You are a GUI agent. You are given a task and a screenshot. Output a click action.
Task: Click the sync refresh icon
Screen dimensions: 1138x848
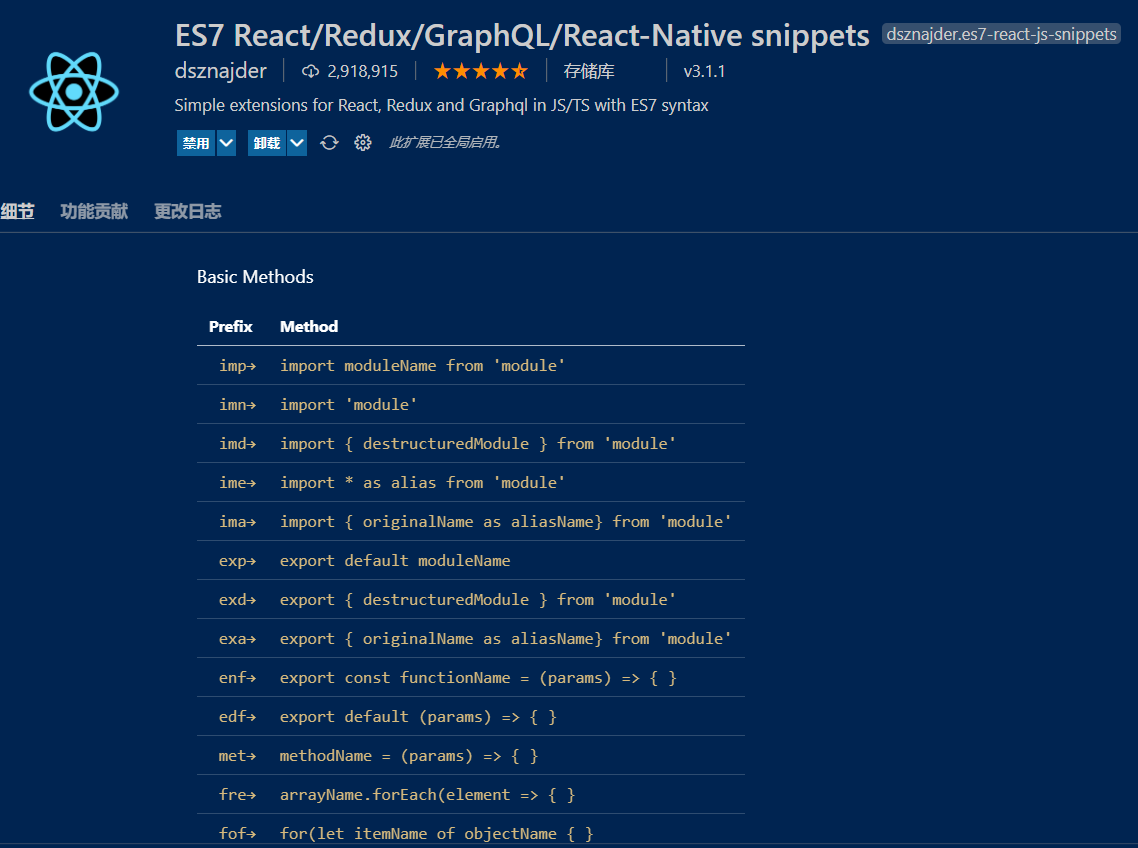click(329, 142)
